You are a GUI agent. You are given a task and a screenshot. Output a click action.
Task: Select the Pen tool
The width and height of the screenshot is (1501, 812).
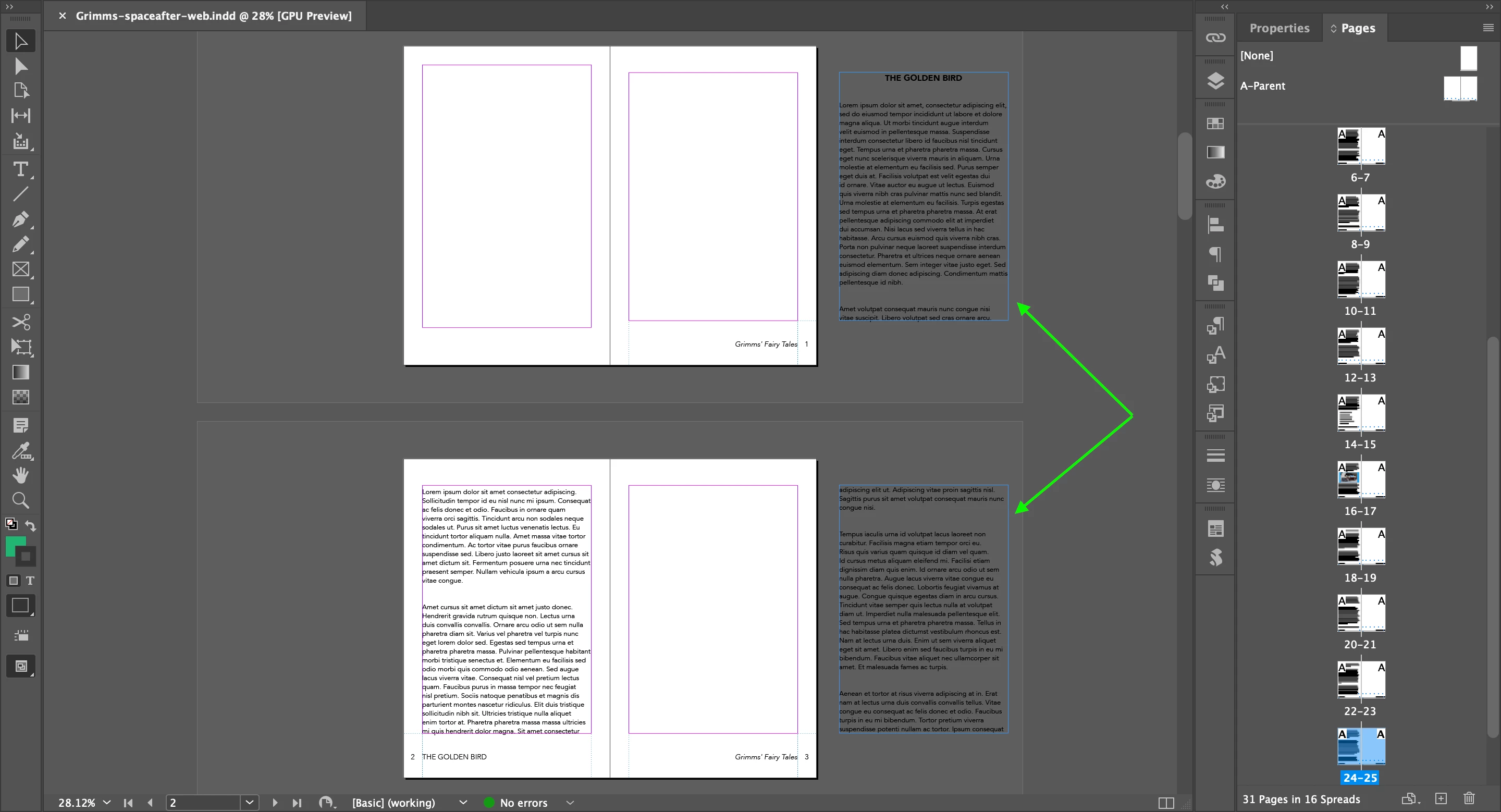20,219
